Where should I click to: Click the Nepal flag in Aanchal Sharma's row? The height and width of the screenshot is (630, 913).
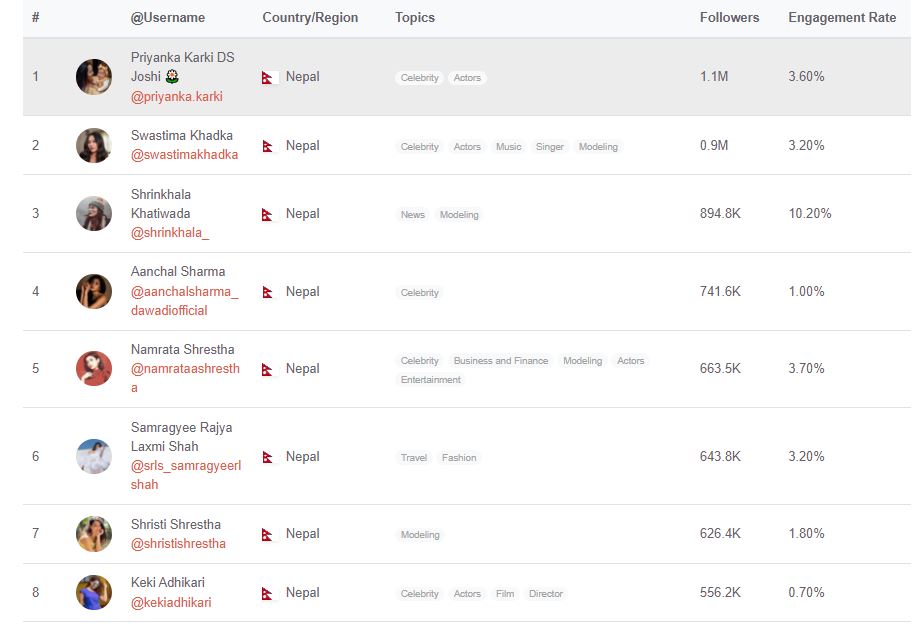[267, 293]
